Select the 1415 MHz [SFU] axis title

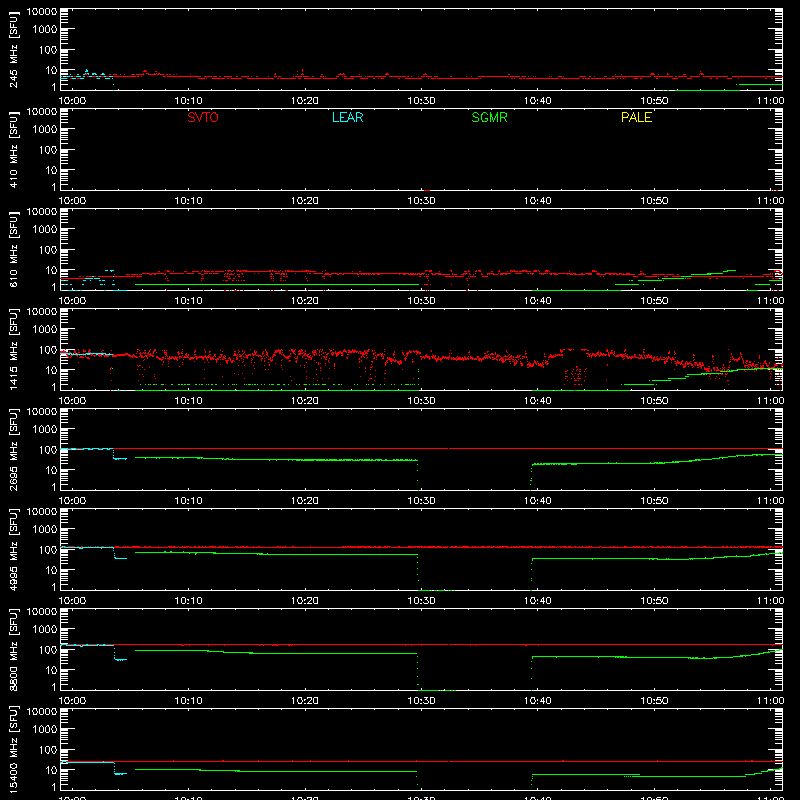[x=13, y=349]
